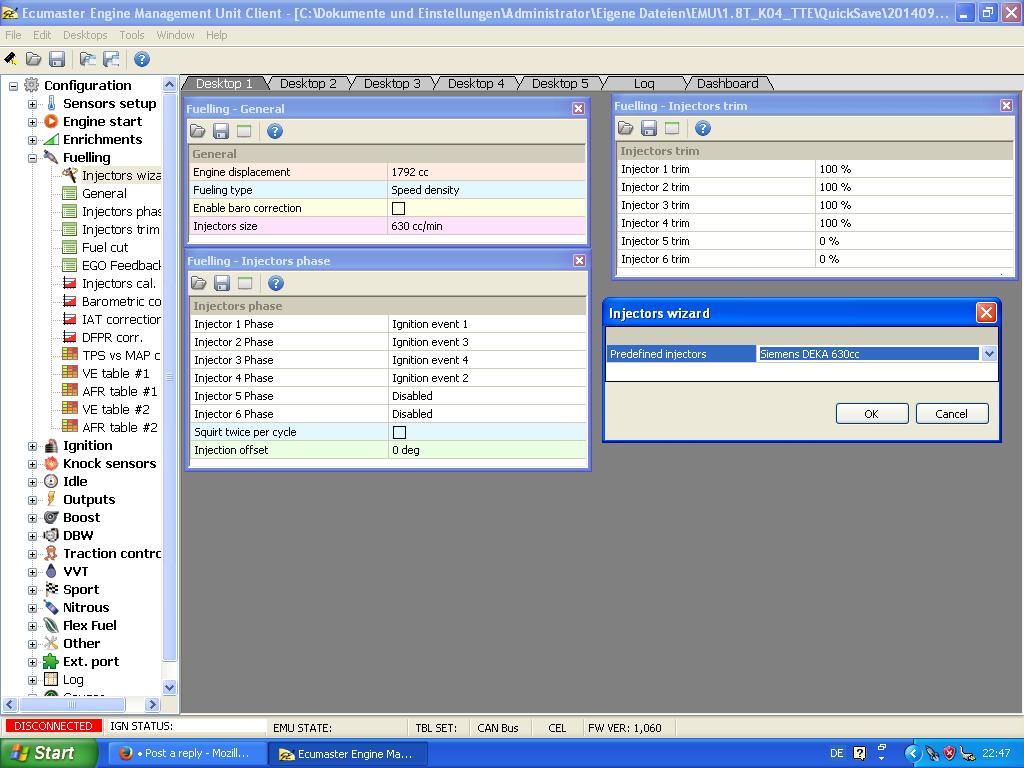Click the save icon in main toolbar

[57, 60]
